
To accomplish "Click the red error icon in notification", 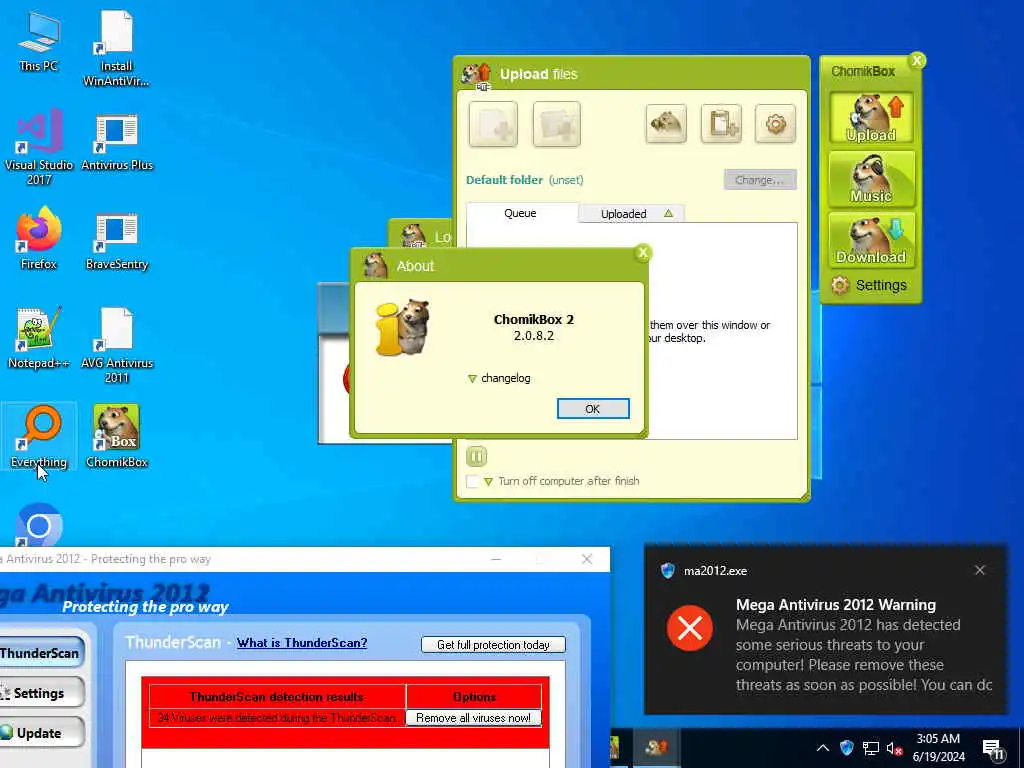I will tap(690, 628).
